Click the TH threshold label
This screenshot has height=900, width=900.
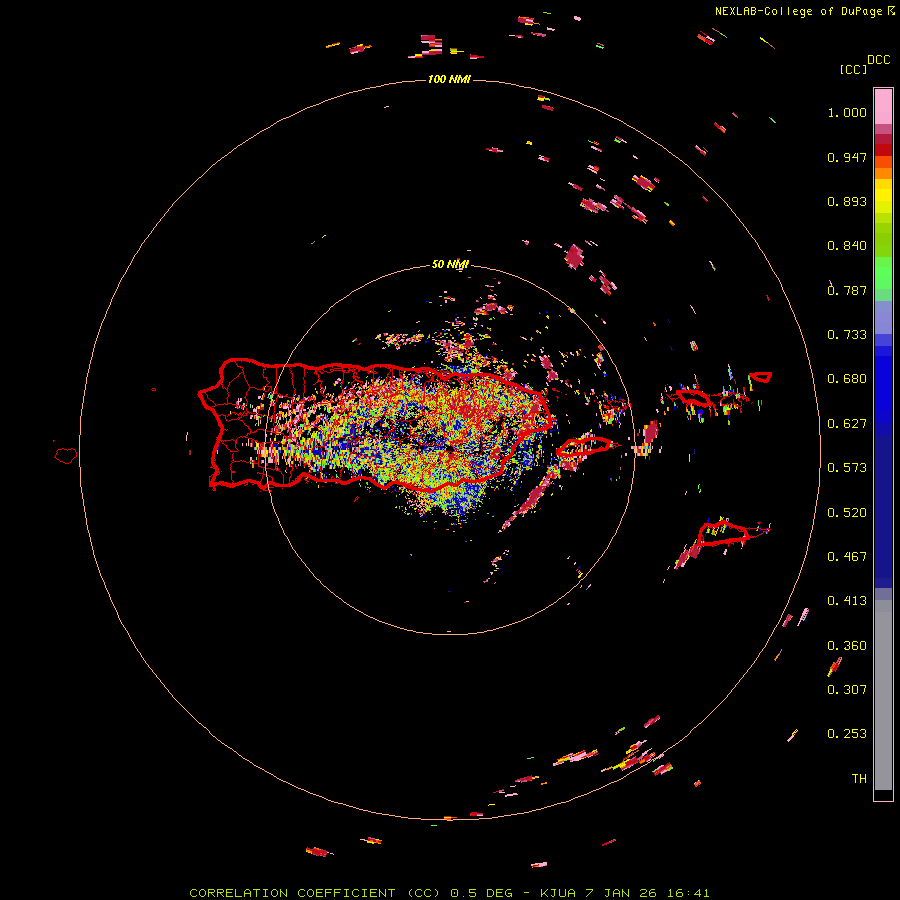point(859,779)
